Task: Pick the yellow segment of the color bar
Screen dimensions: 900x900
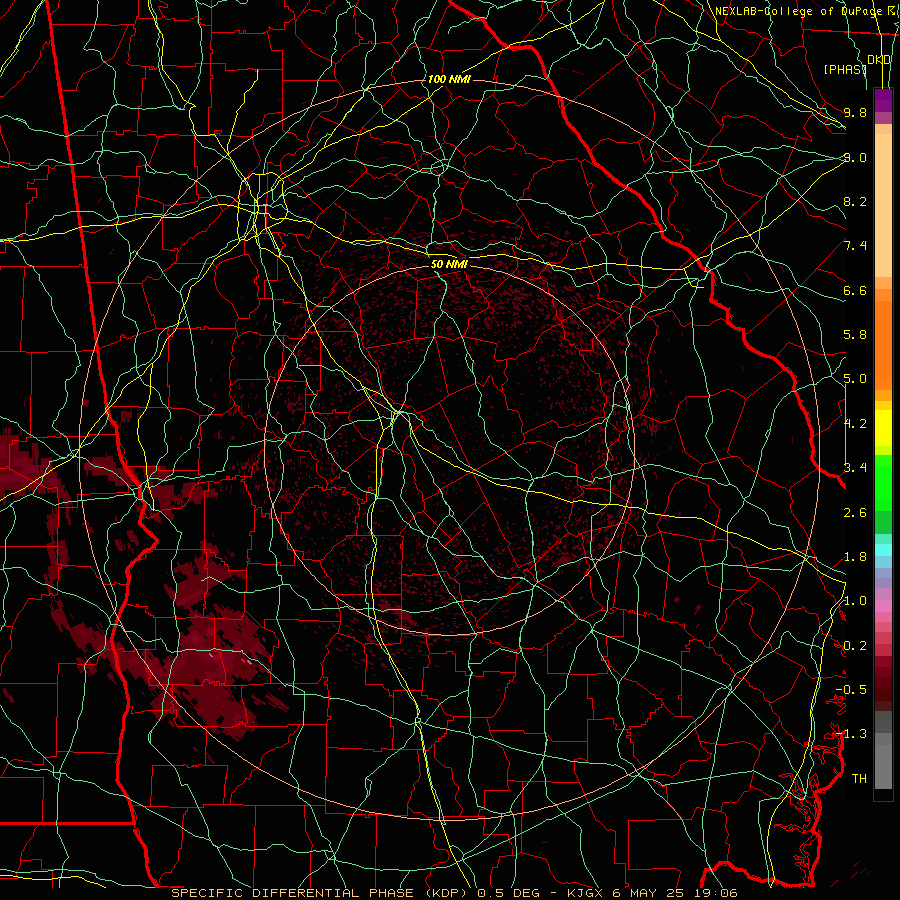Action: tap(883, 428)
